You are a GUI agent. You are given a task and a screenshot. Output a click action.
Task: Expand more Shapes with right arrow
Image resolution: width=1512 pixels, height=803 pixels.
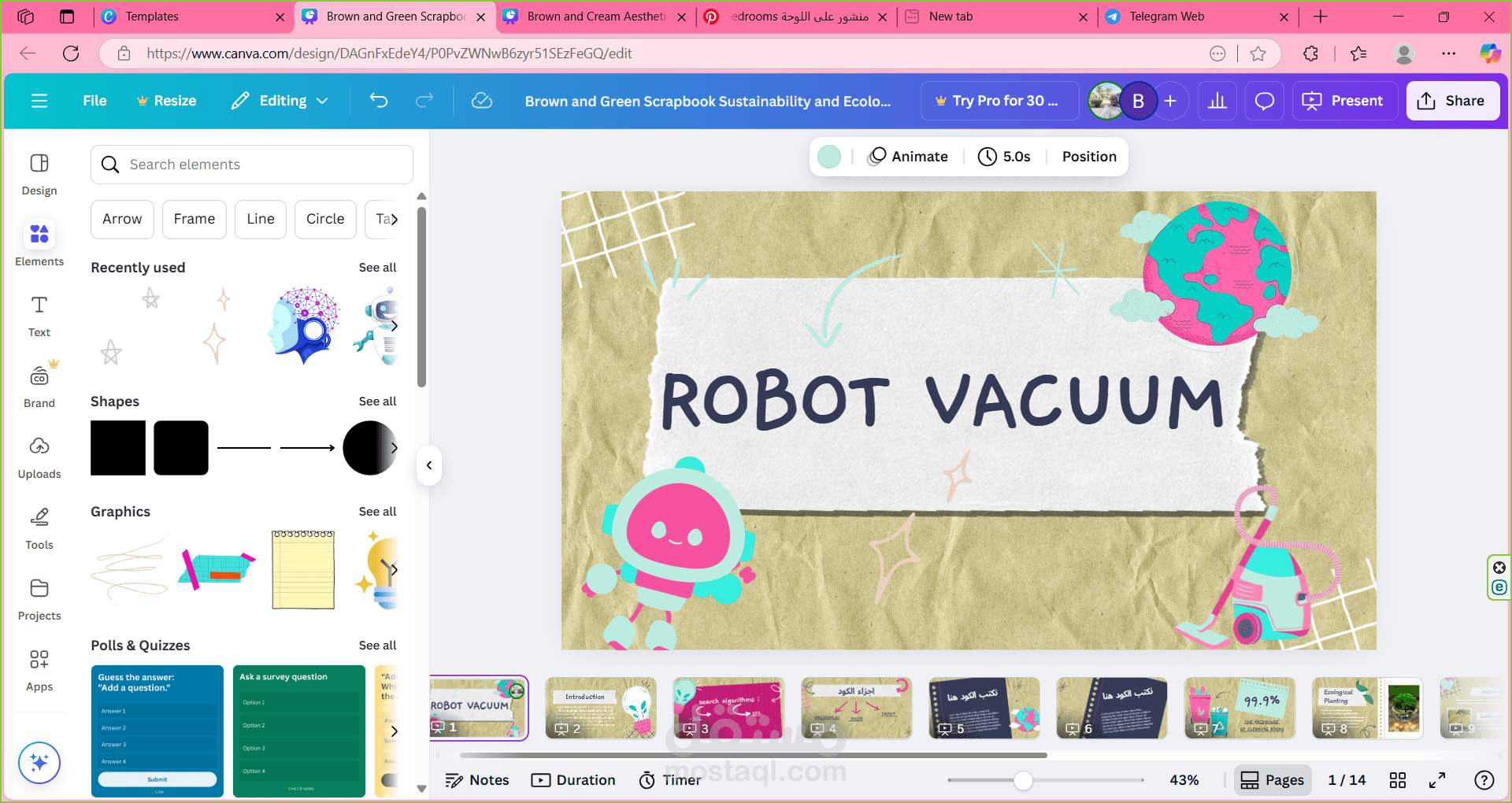394,448
